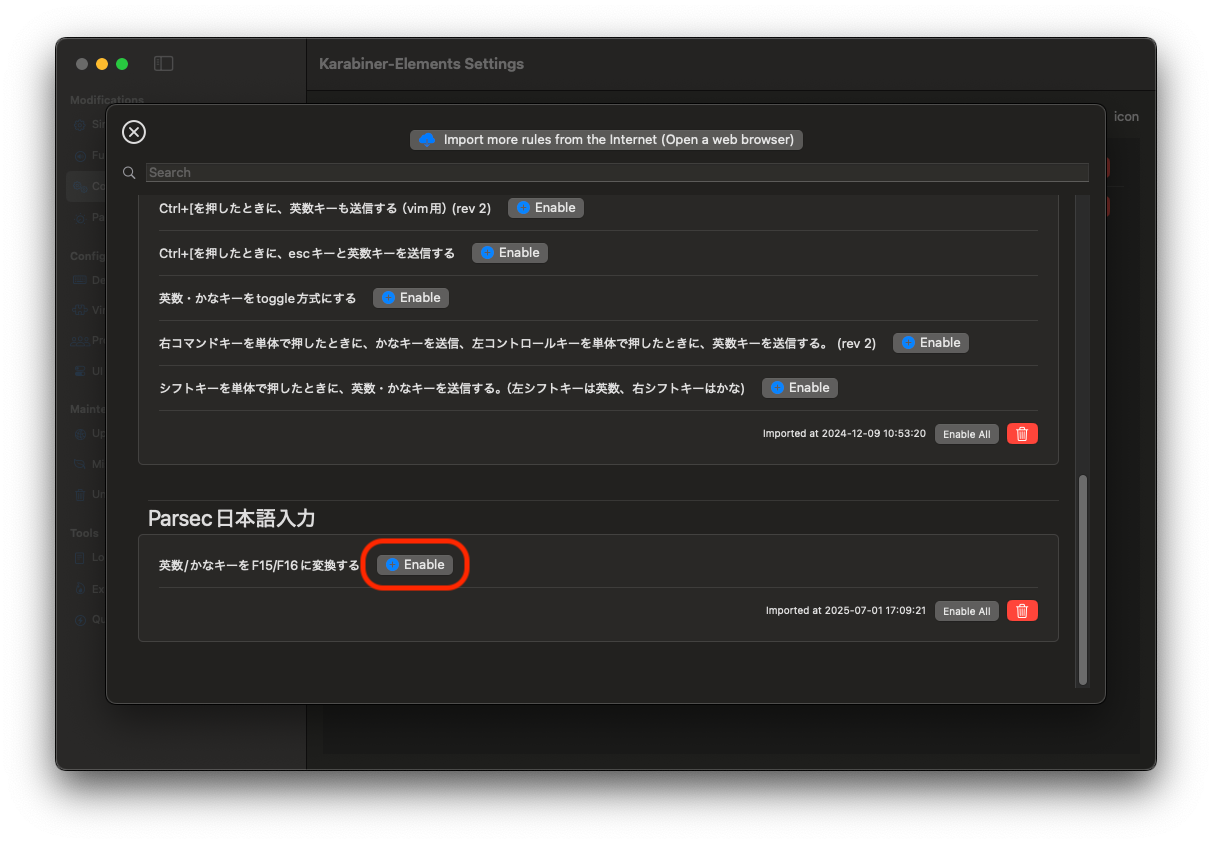
Task: Click Import more rules from the Internet
Action: click(606, 139)
